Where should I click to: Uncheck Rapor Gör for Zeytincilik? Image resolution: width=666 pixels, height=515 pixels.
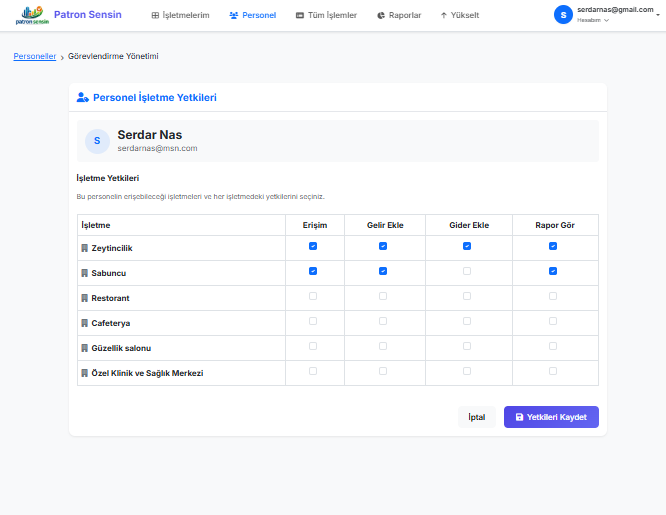pos(553,246)
